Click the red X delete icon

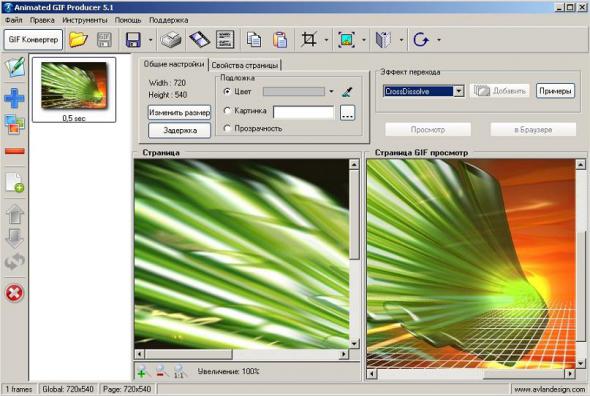click(14, 293)
